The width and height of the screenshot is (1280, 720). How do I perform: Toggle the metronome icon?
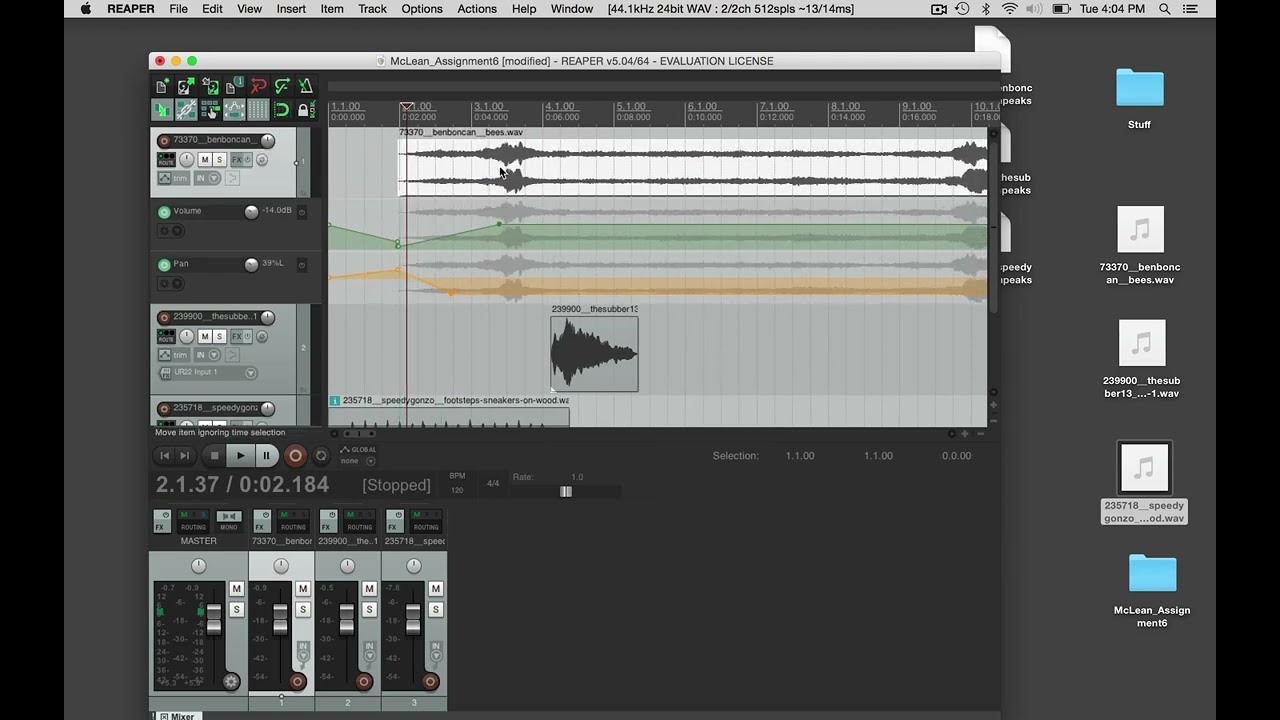(x=306, y=86)
